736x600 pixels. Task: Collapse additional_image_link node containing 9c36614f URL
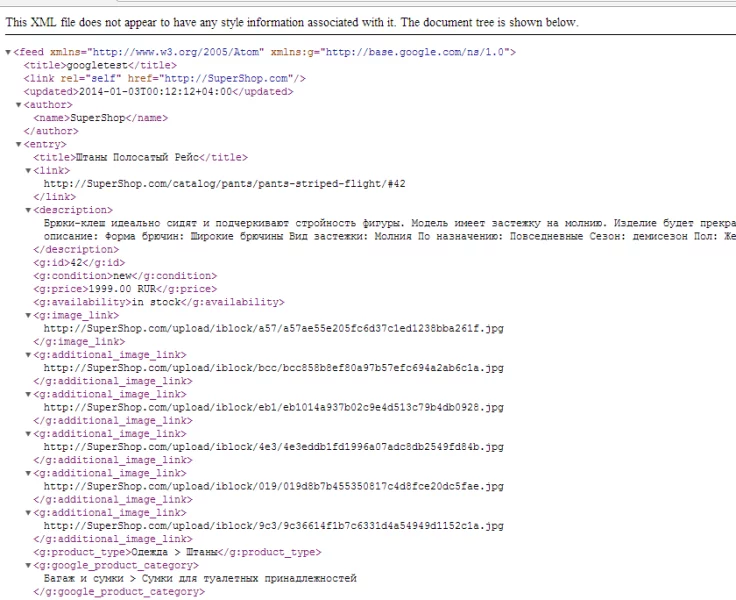pyautogui.click(x=28, y=513)
